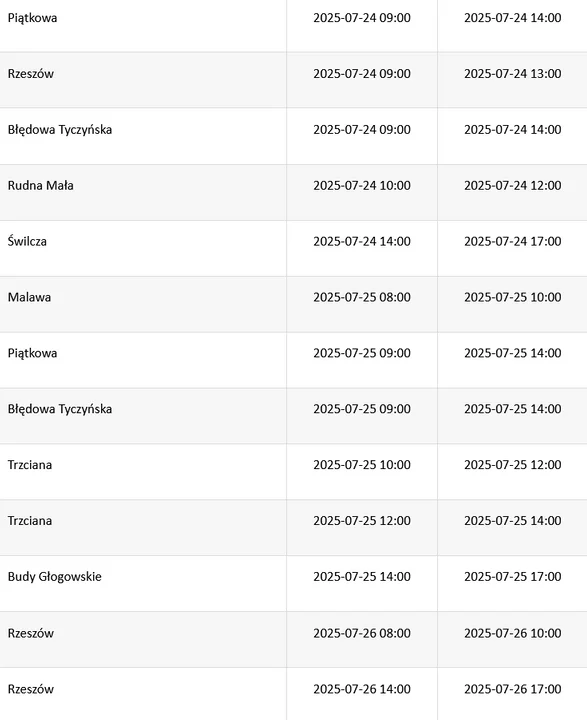
Task: Select start time 2025-07-25 08:00
Action: (362, 297)
